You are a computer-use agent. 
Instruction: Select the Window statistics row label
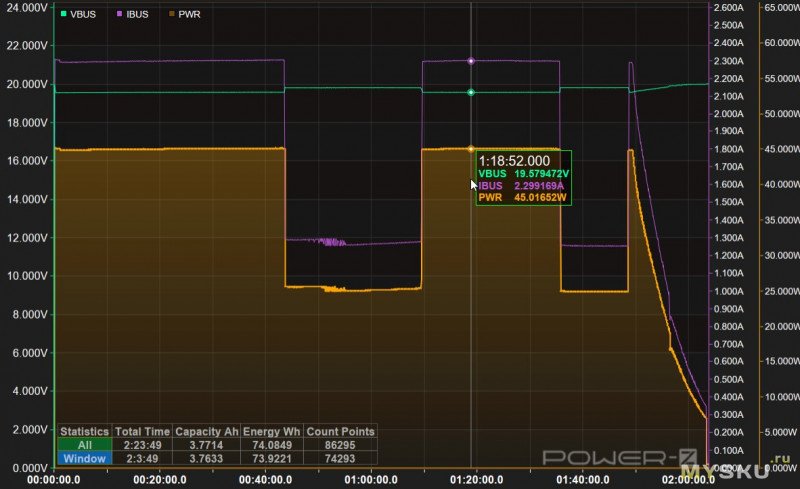[85, 458]
